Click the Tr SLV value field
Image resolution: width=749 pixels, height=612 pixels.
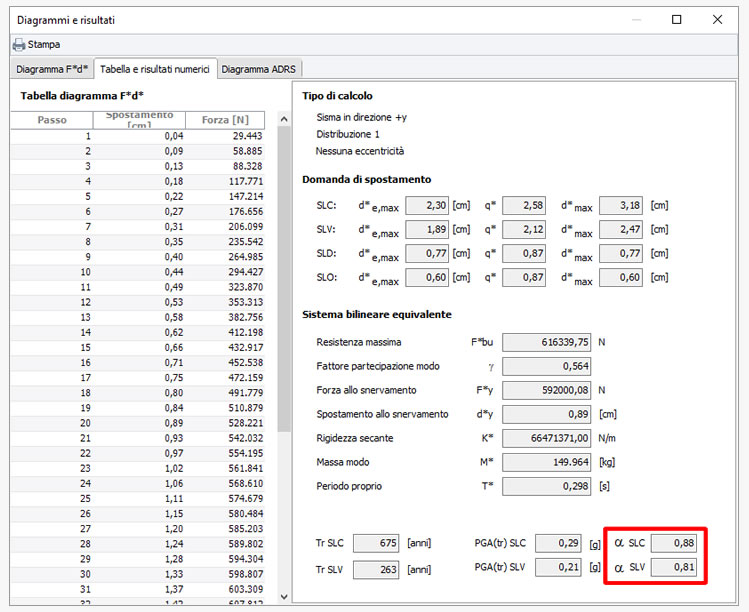tap(376, 569)
